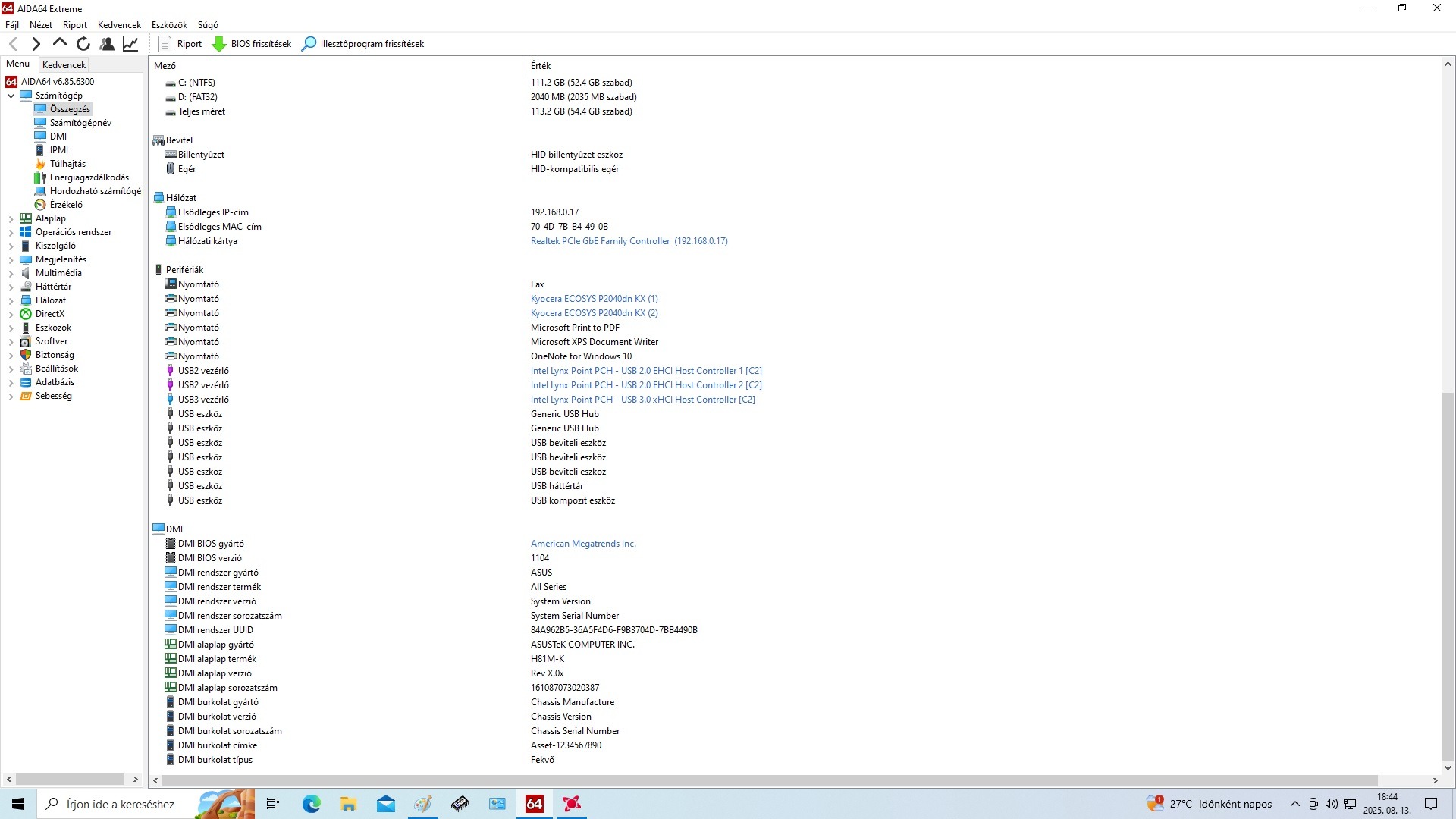
Task: Expand the Operációs rendszer tree node
Action: (x=11, y=233)
